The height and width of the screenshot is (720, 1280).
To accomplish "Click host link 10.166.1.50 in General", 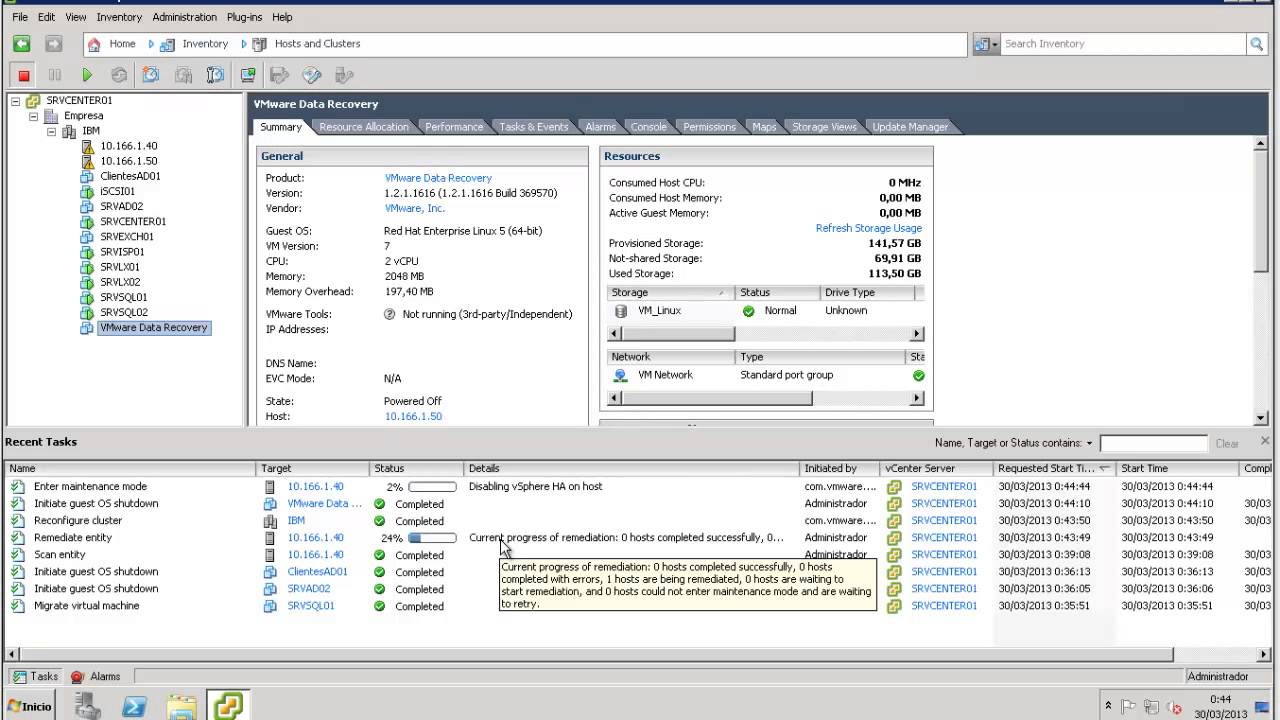I will [x=413, y=416].
